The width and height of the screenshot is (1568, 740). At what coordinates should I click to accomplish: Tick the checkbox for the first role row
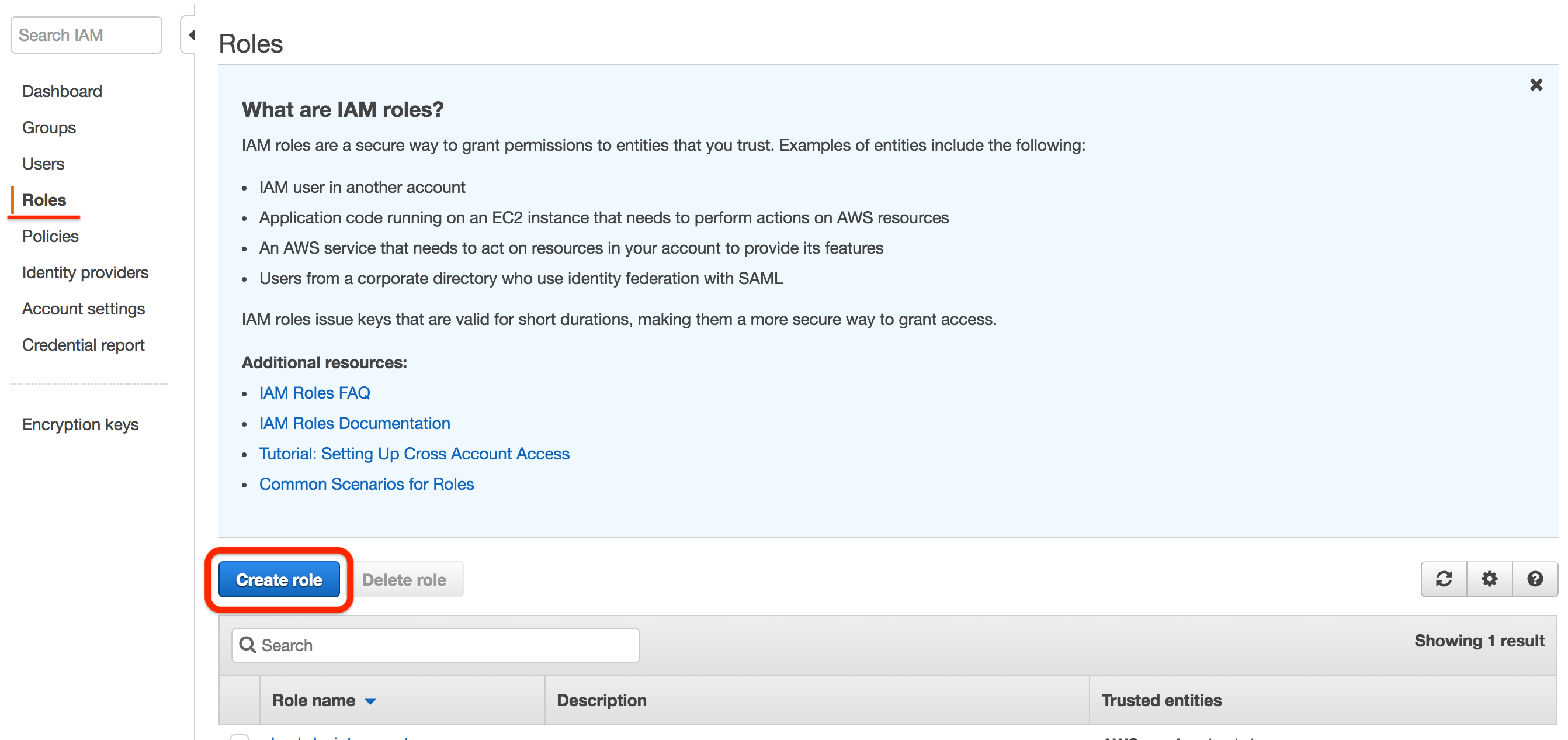(x=239, y=737)
